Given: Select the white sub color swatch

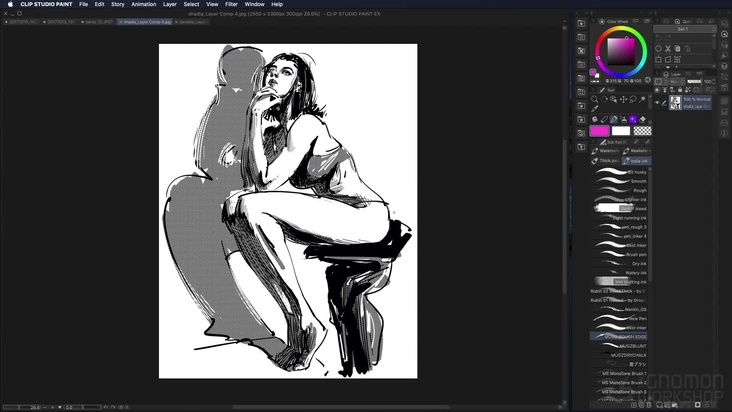Looking at the screenshot, I should pyautogui.click(x=621, y=131).
